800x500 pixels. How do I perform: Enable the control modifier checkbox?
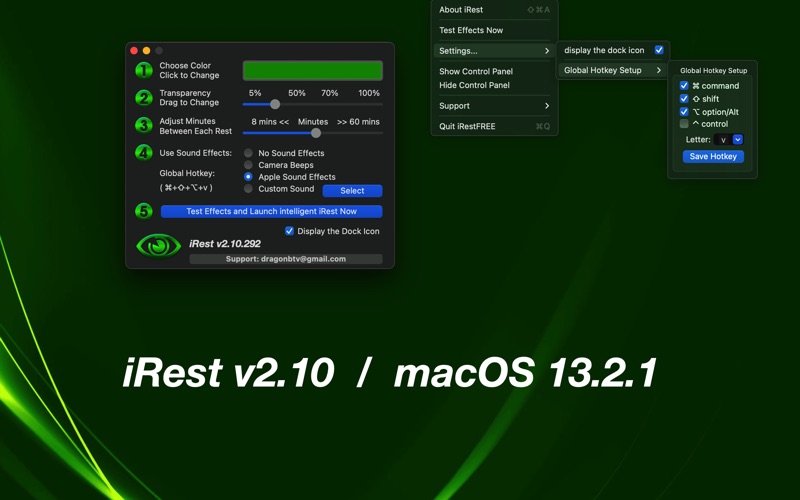(684, 123)
